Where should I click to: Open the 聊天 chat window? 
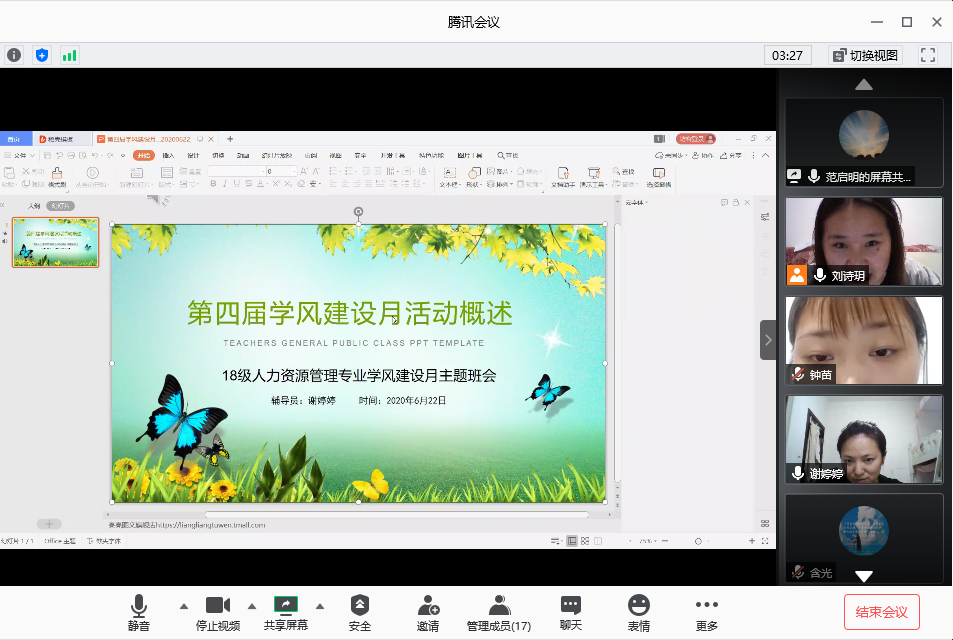click(x=571, y=612)
